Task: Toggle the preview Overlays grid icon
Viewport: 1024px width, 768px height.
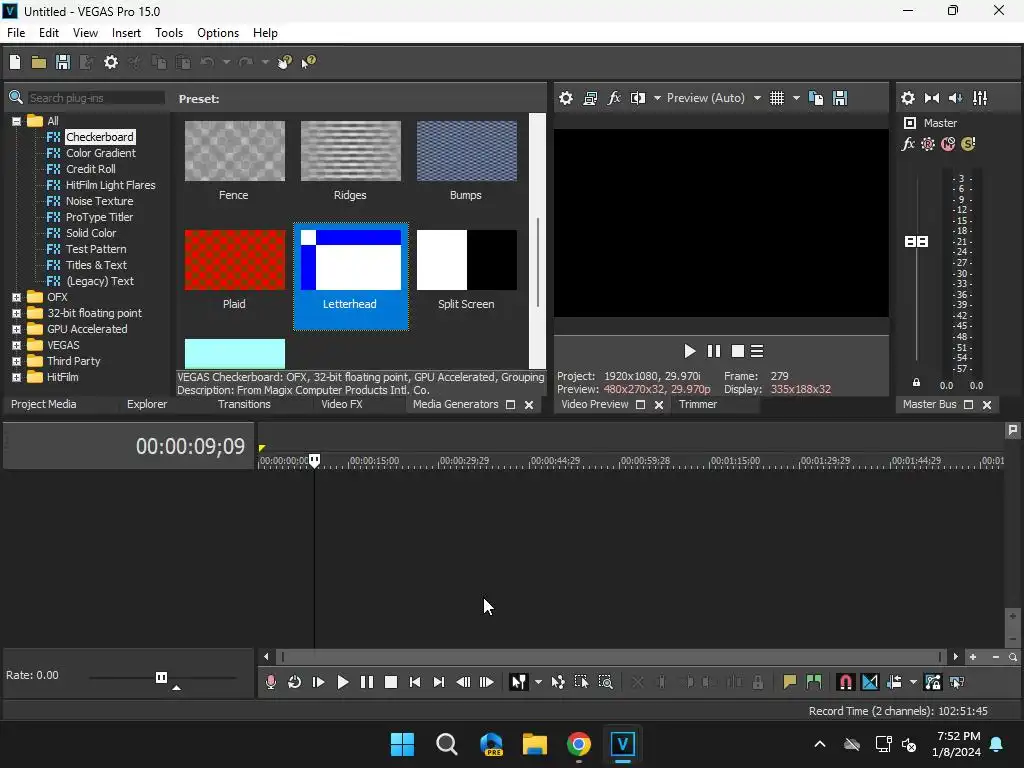Action: tap(776, 98)
